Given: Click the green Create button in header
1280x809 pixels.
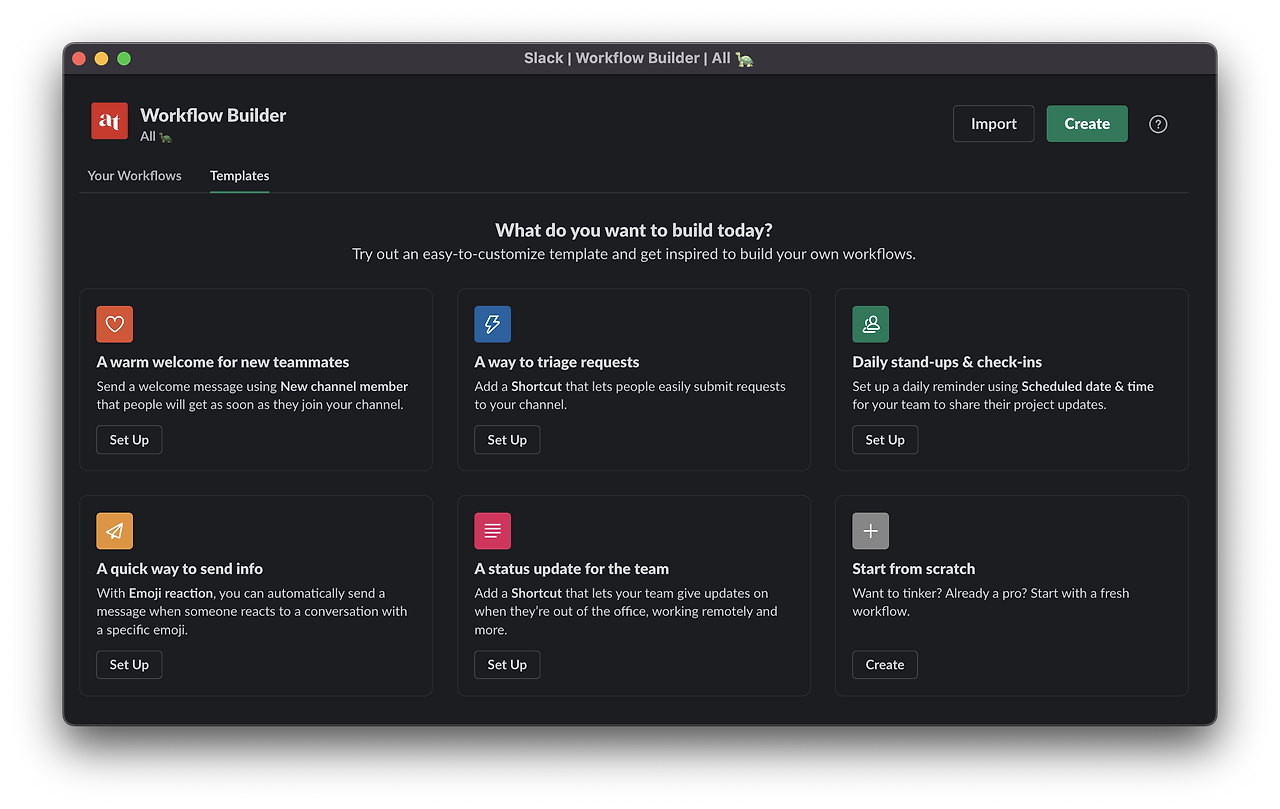Looking at the screenshot, I should click(x=1087, y=124).
